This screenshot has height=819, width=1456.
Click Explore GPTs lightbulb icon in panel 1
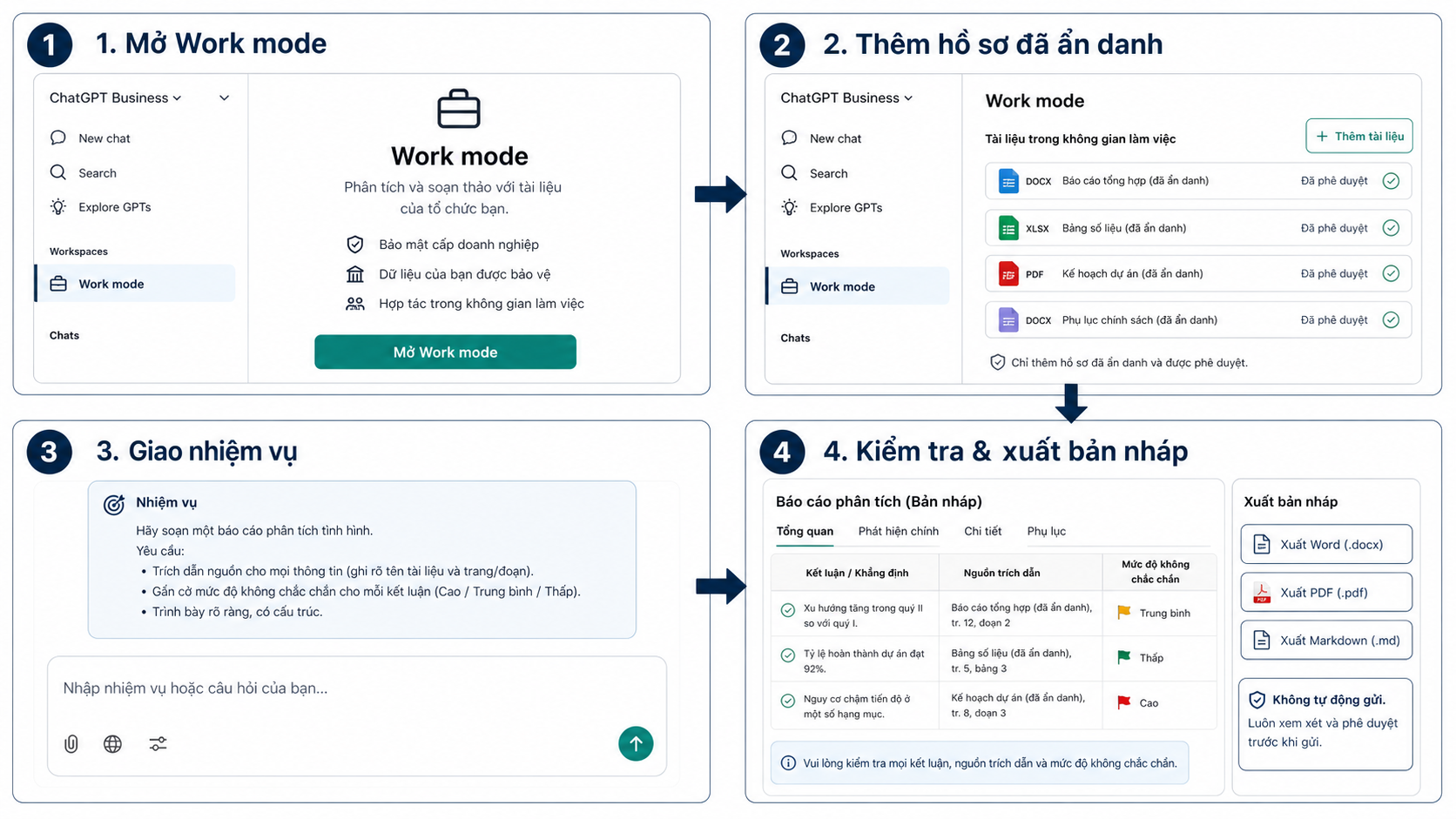pos(58,206)
